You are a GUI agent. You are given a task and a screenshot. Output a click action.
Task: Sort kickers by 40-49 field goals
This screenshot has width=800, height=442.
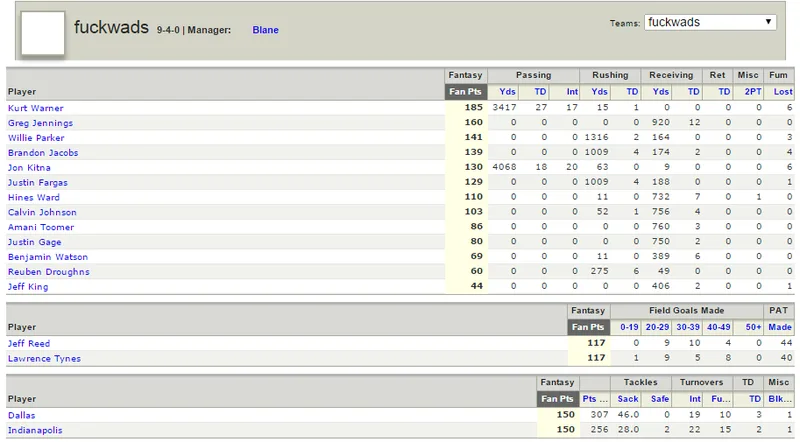(718, 327)
